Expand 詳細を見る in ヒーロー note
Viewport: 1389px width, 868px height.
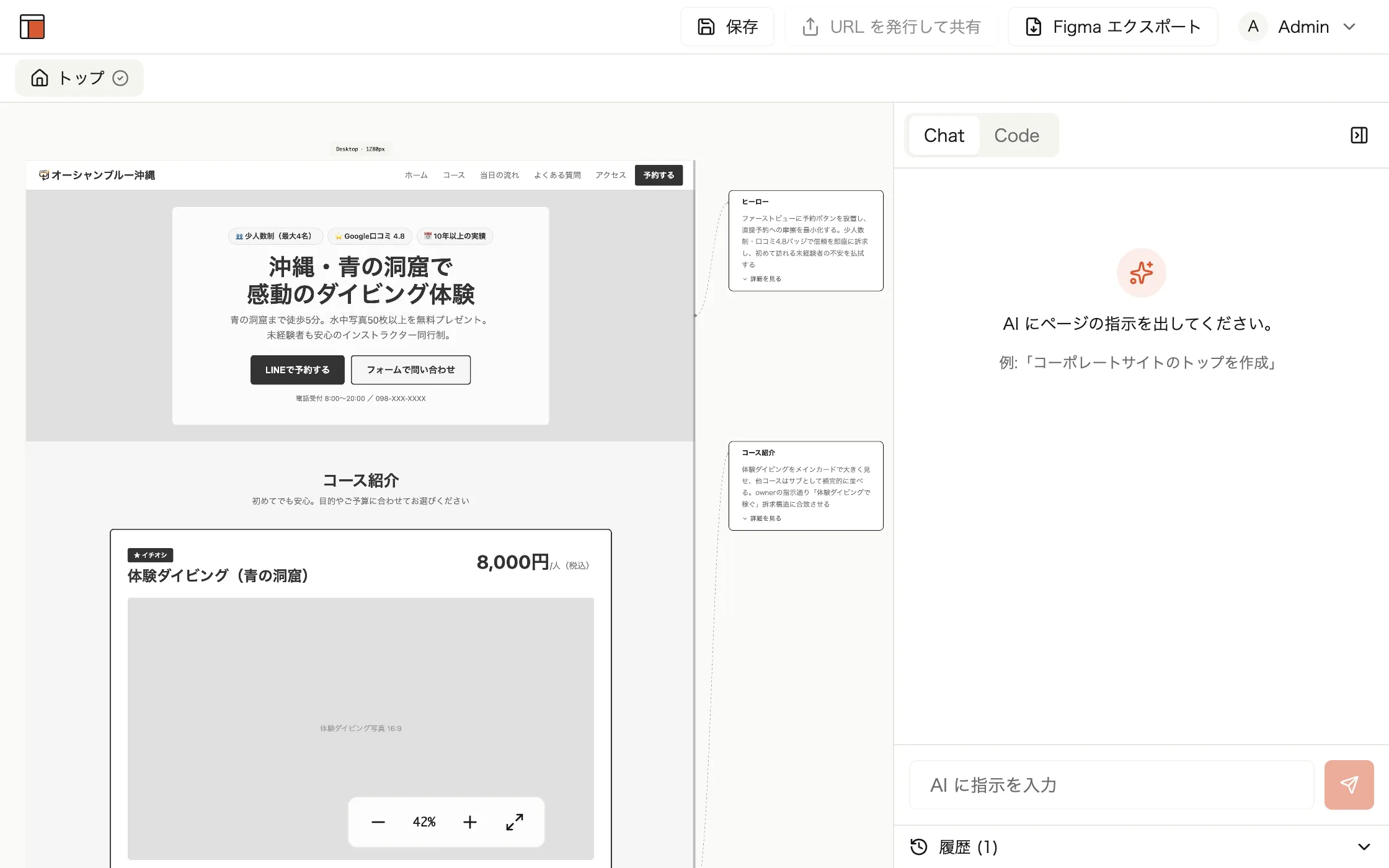[x=762, y=279]
